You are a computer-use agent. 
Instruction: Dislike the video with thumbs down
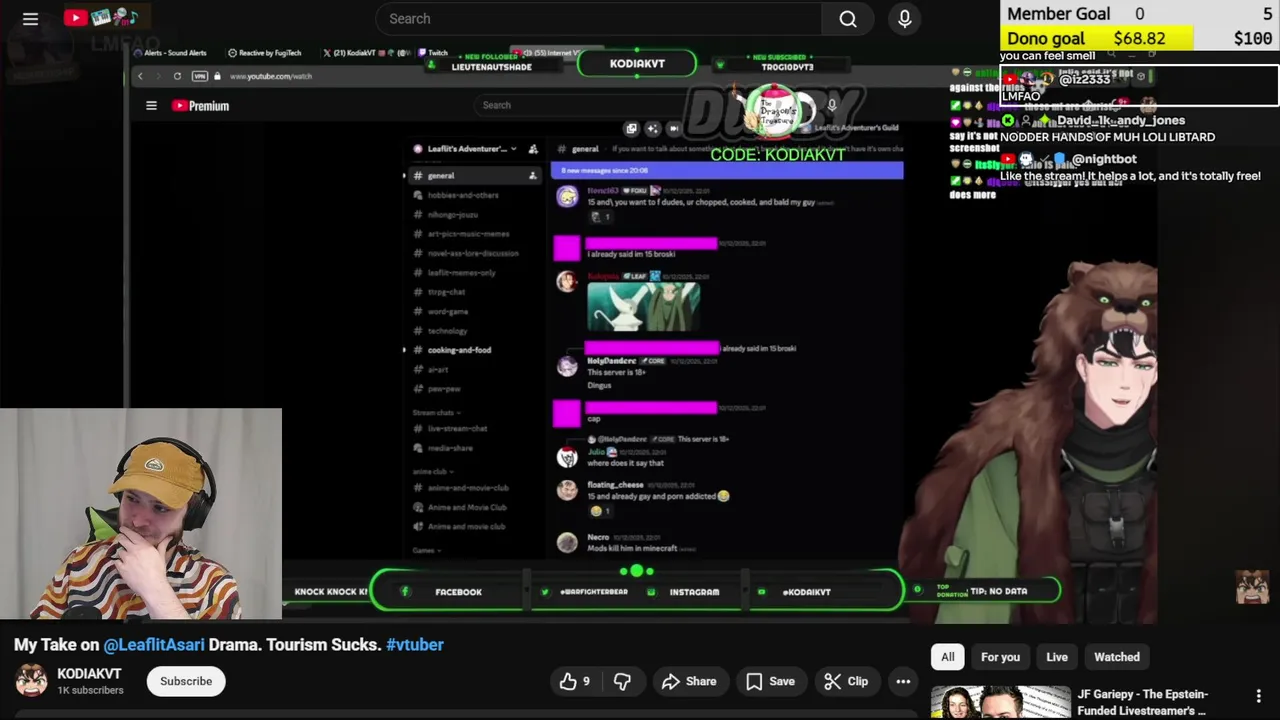point(622,681)
